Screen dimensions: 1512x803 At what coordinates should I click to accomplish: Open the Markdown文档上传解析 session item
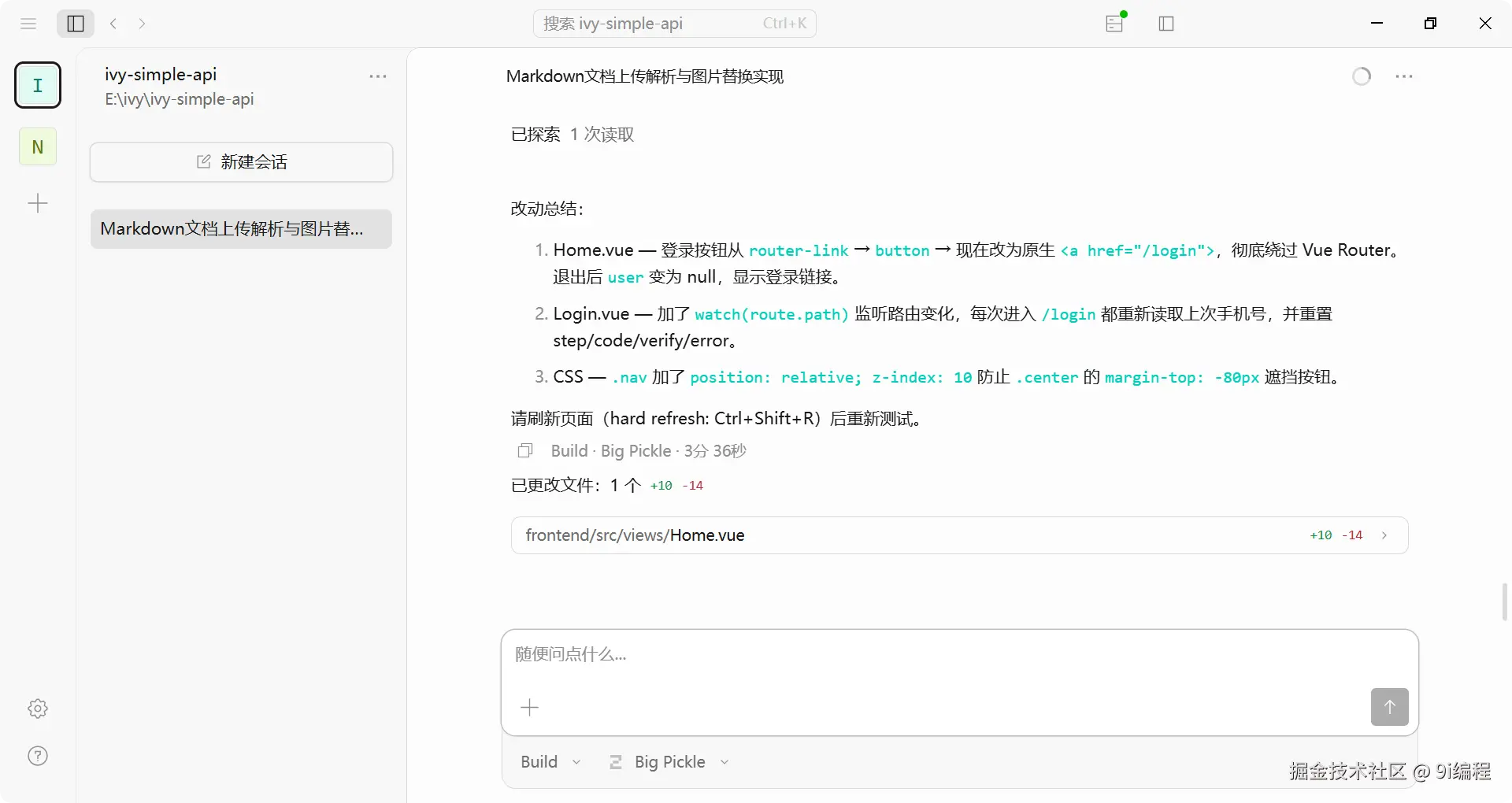[x=241, y=229]
